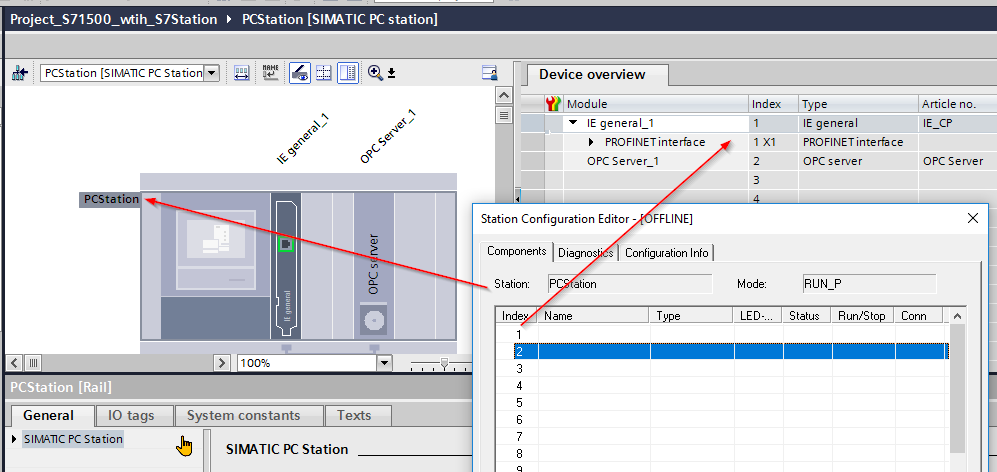Click the Index column header in Device overview
The image size is (997, 472).
point(773,104)
